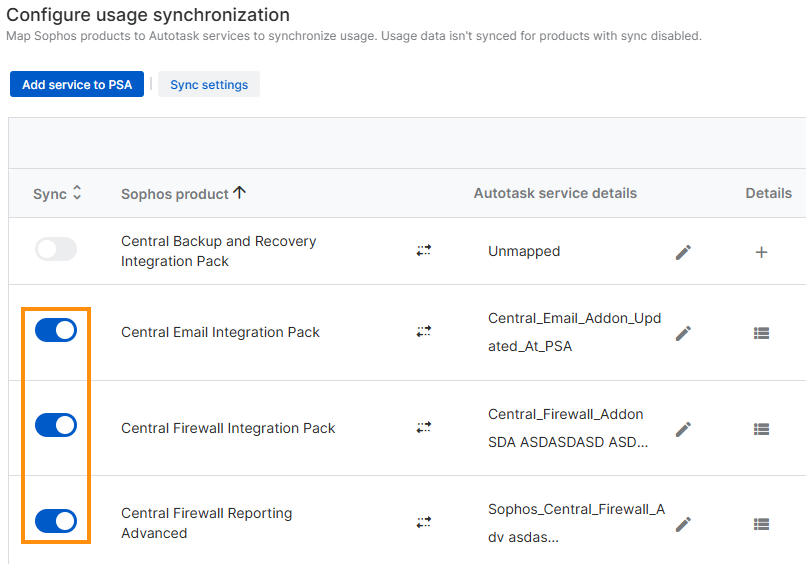Disable sync for Central Email Integration Pack
This screenshot has width=806, height=564.
(56, 330)
